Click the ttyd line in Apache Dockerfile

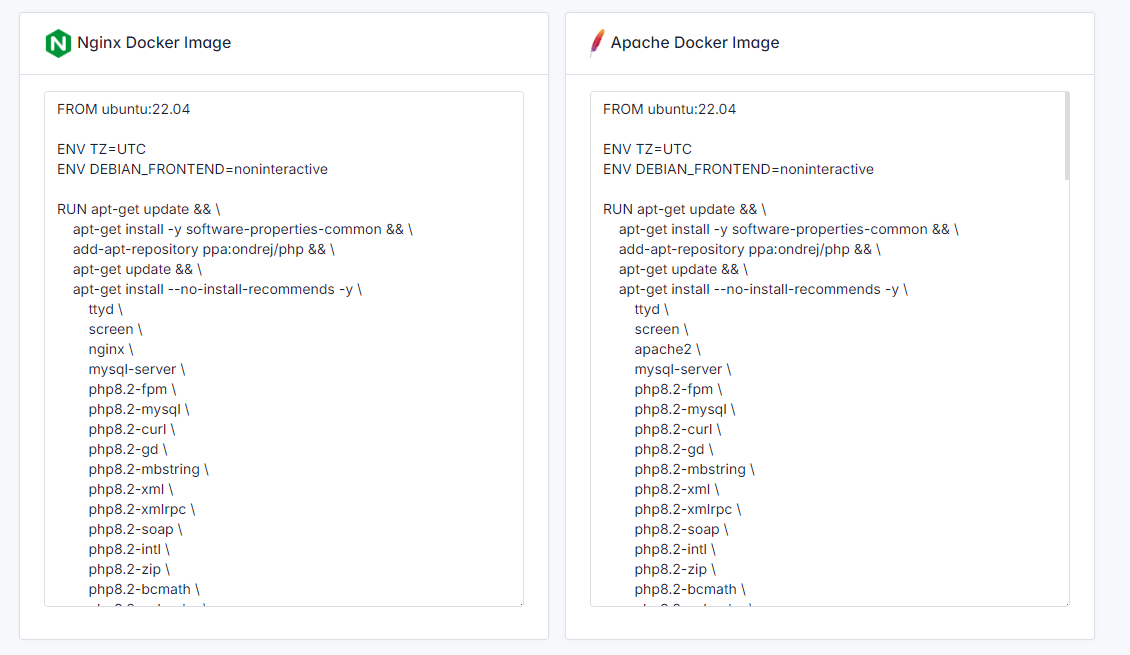[x=651, y=309]
